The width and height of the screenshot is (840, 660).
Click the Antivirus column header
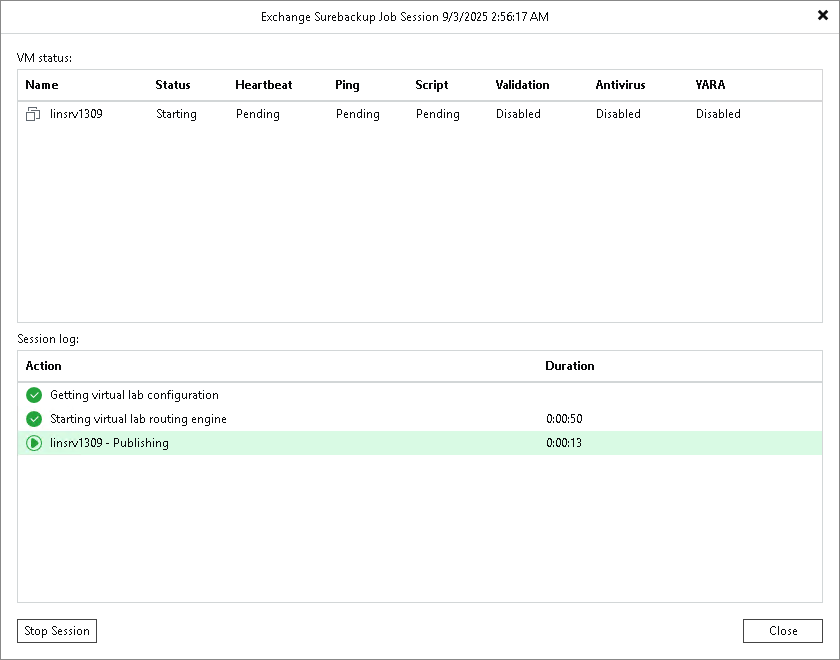[620, 85]
